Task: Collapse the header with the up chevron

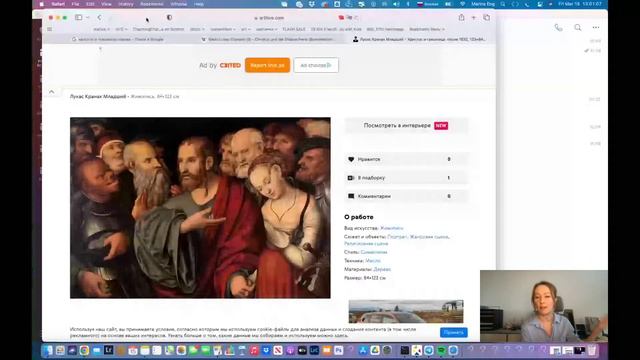Action: tap(51, 92)
